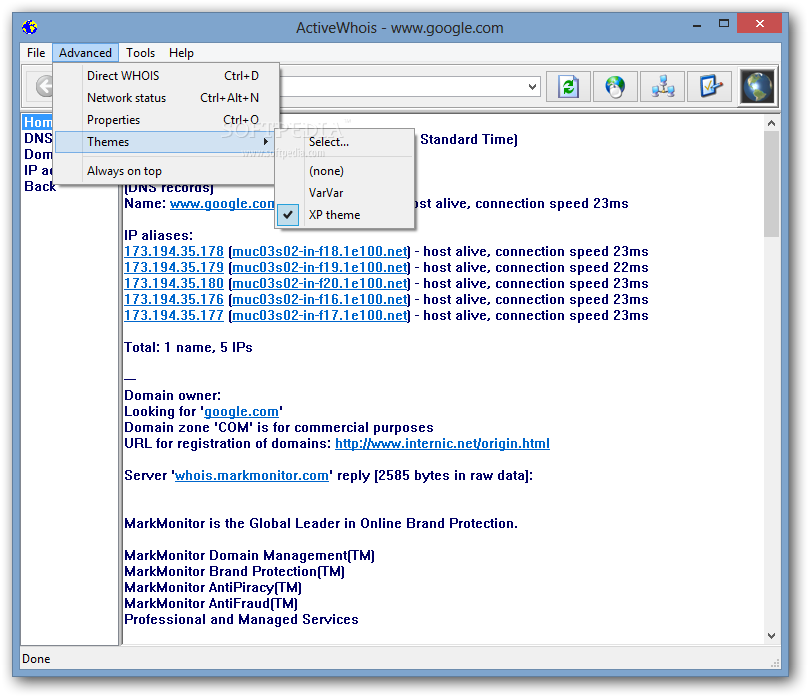
Task: Select the DNS item in the sidebar
Action: click(x=38, y=138)
